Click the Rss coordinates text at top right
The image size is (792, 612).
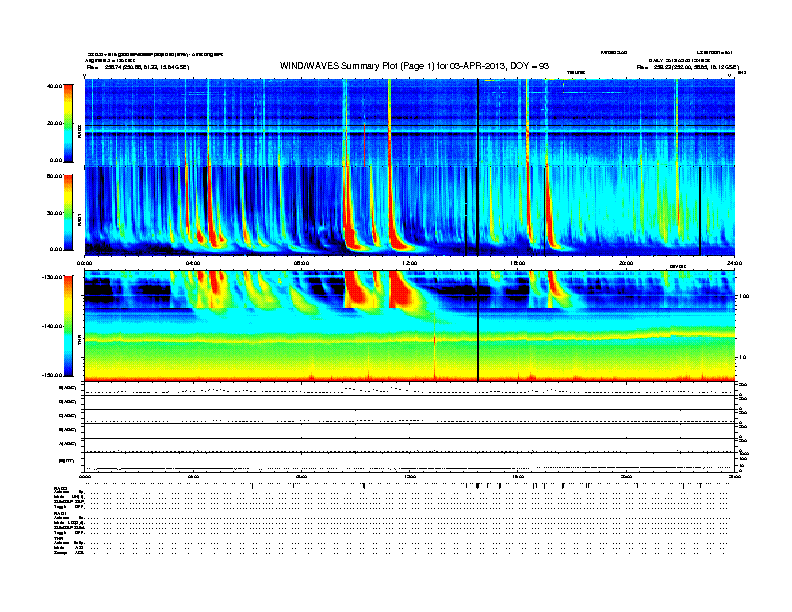(688, 67)
